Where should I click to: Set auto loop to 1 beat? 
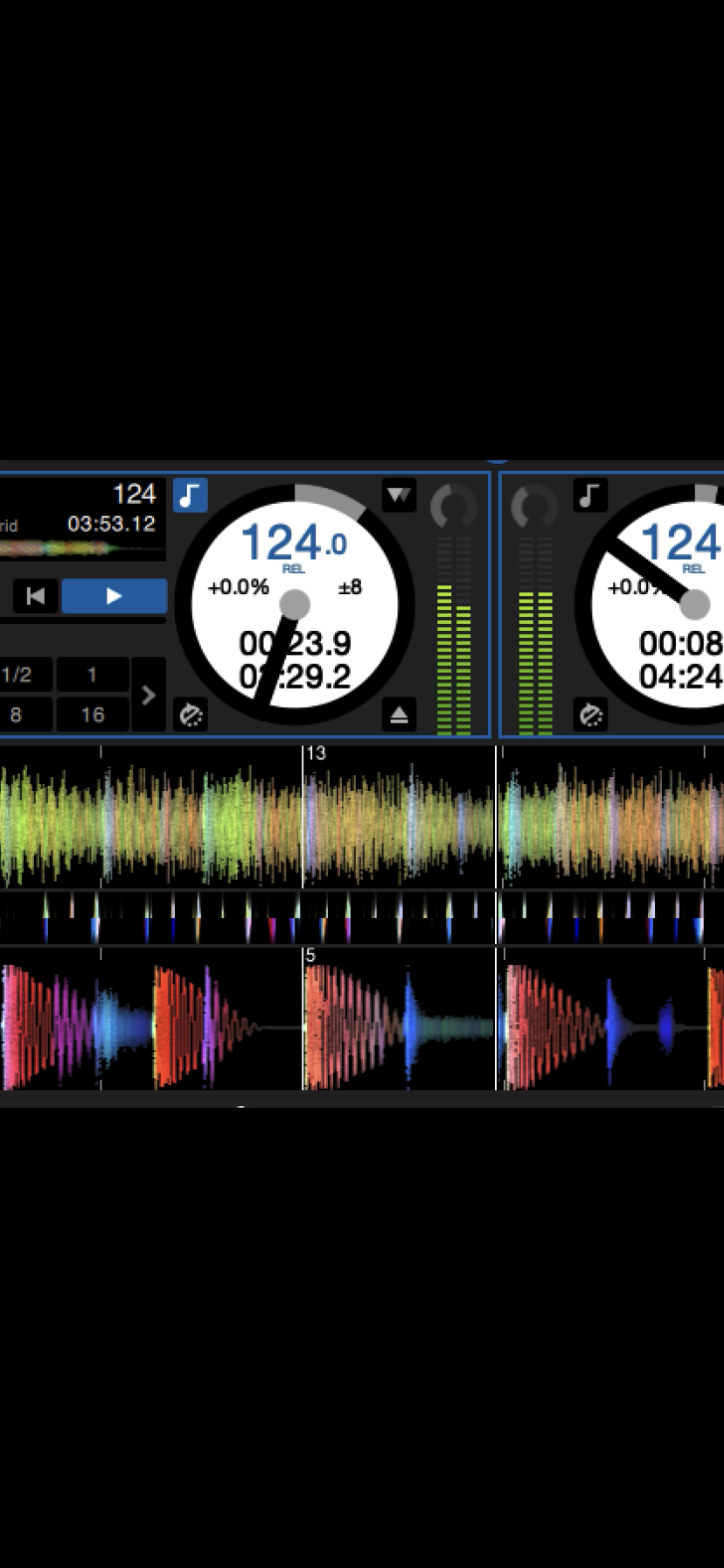(93, 675)
